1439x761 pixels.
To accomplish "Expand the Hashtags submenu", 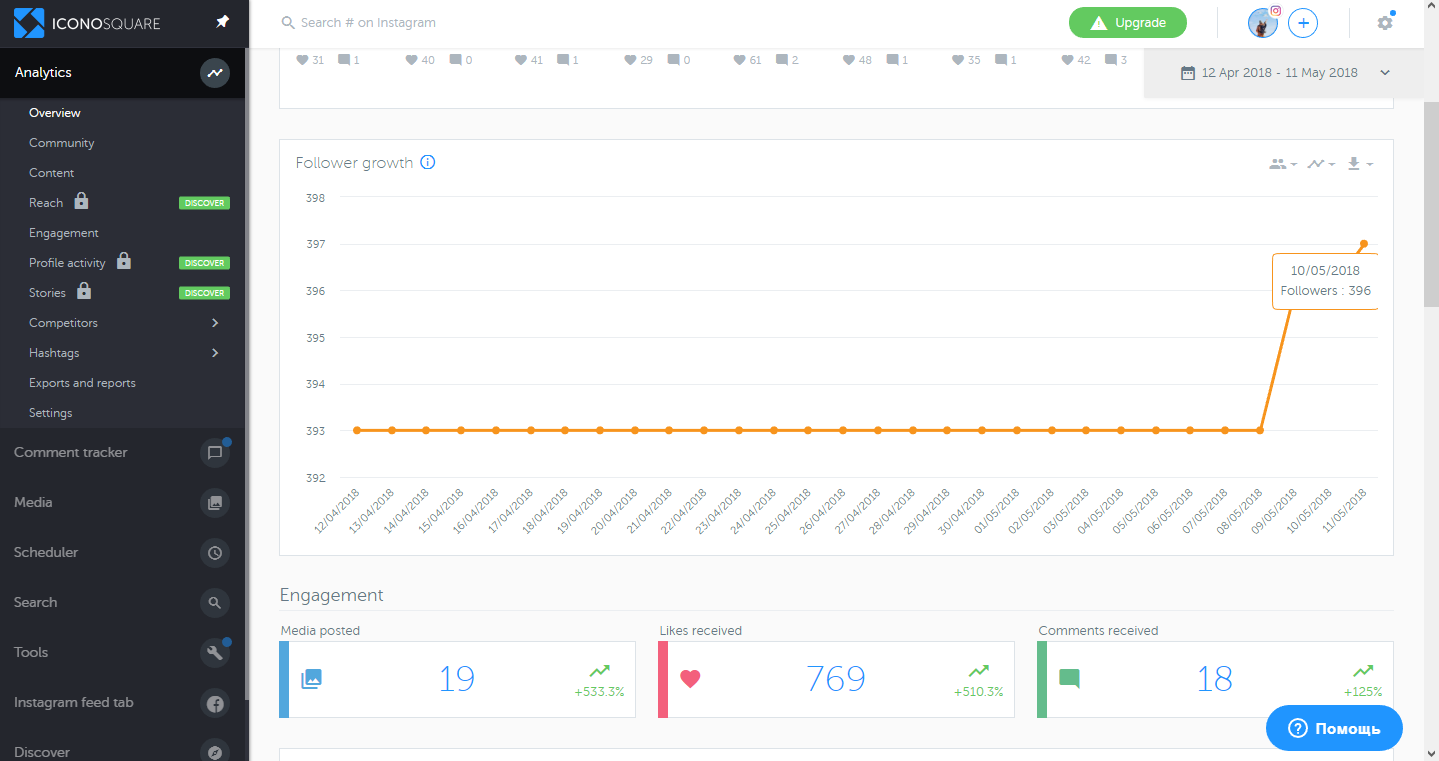I will 215,353.
